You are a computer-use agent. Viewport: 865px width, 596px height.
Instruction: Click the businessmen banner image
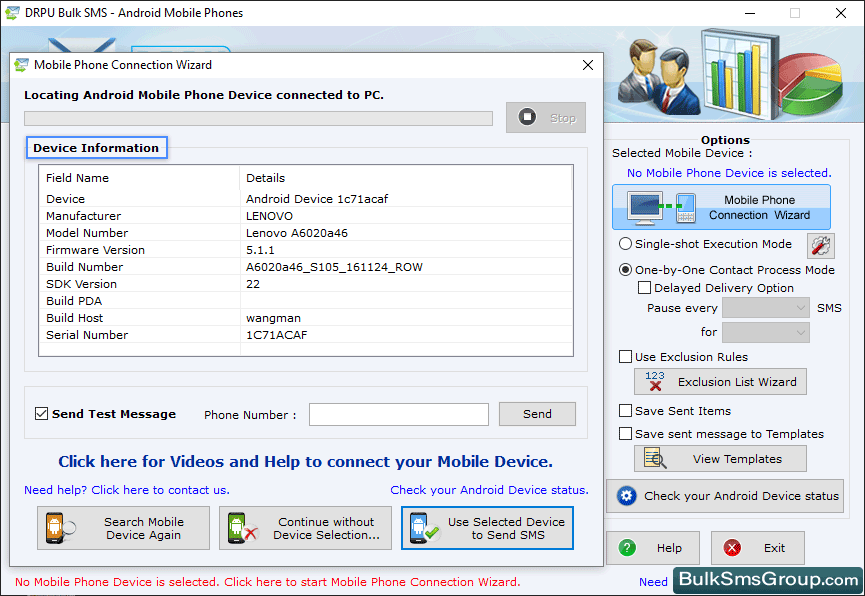coord(658,76)
